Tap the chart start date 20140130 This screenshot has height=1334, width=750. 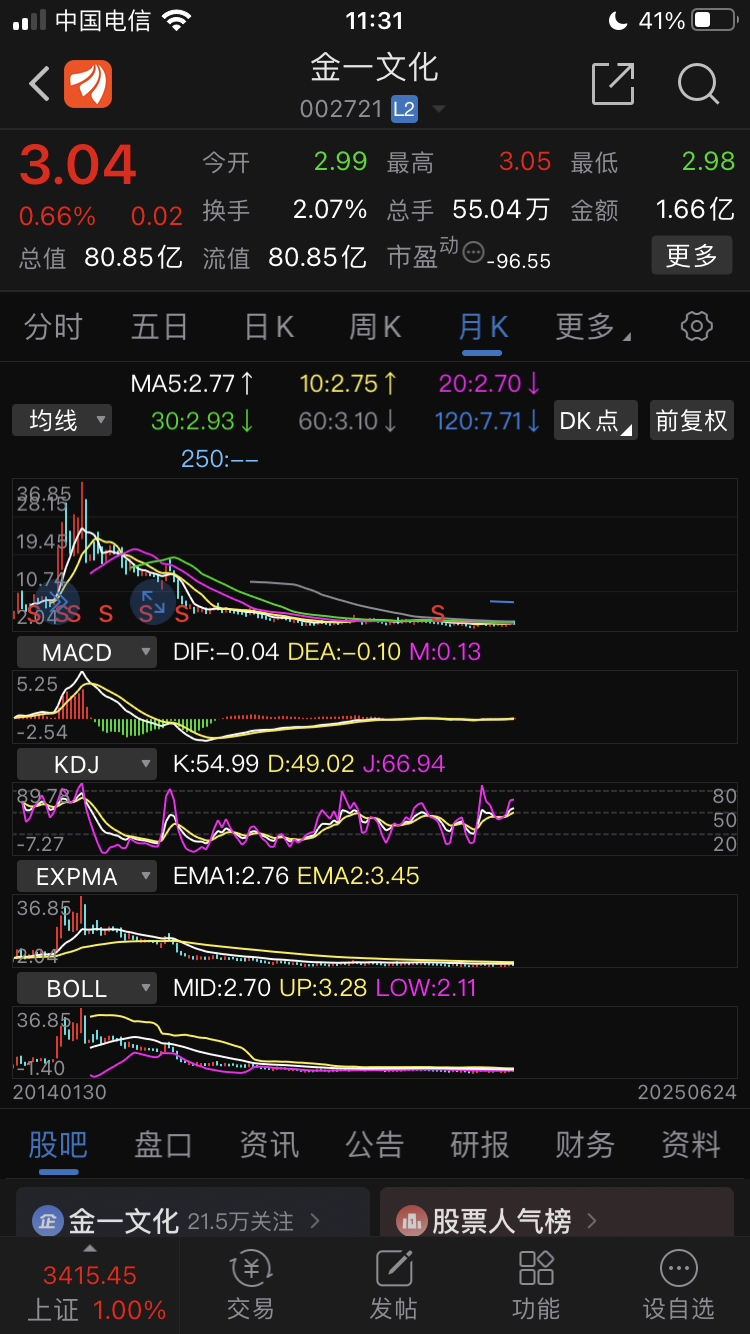pos(59,1092)
